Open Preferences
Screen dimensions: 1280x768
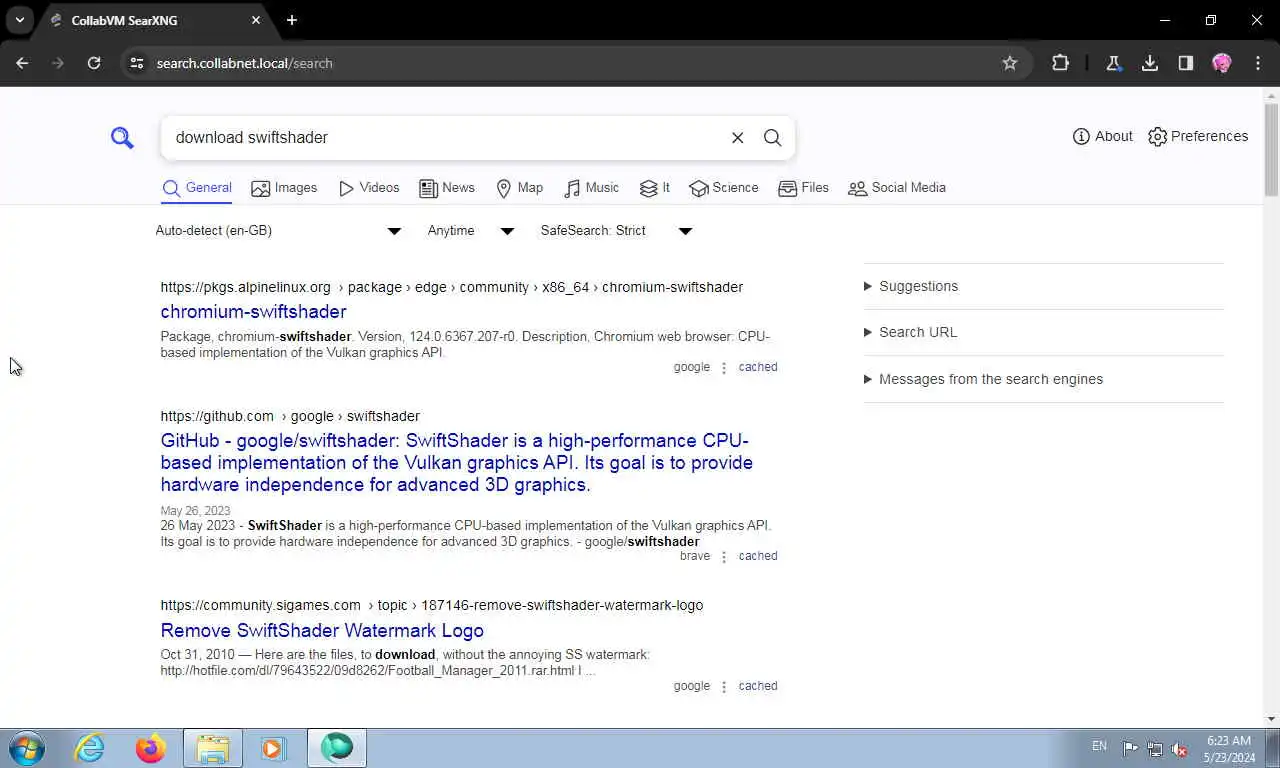[x=1198, y=136]
